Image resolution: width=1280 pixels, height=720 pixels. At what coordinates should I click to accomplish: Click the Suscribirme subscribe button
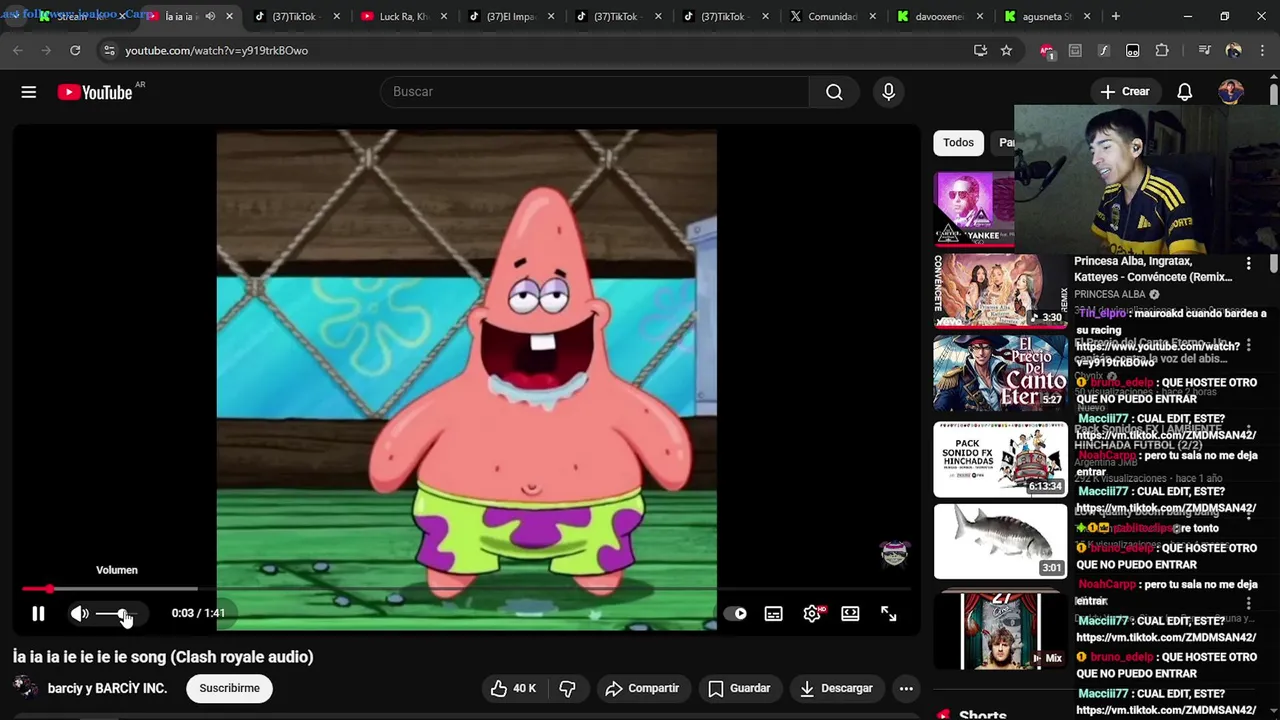click(229, 688)
